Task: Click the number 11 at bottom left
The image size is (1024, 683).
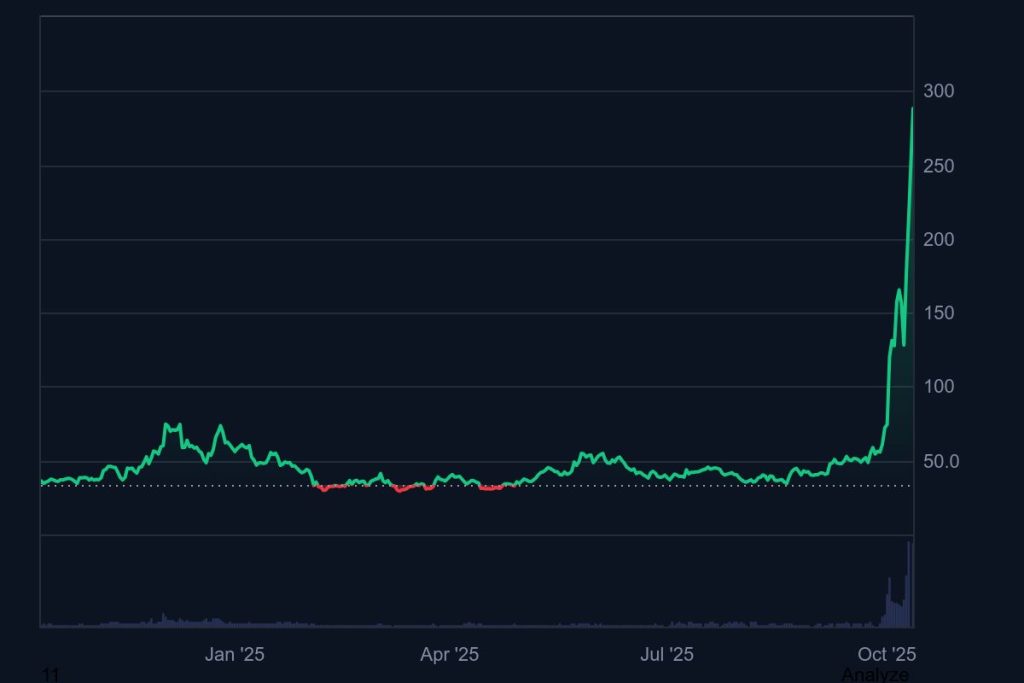Action: 51,676
